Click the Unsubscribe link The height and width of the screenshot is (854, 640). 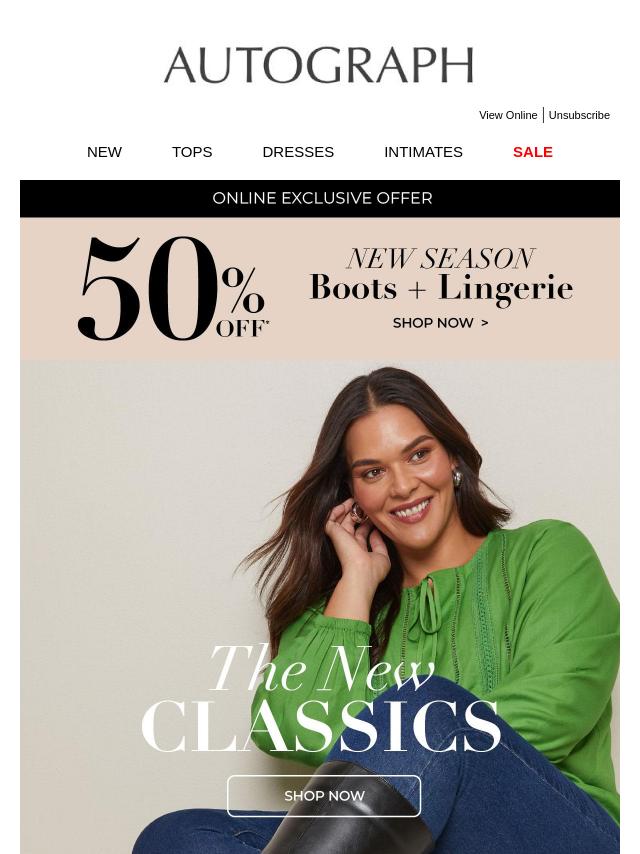[579, 115]
